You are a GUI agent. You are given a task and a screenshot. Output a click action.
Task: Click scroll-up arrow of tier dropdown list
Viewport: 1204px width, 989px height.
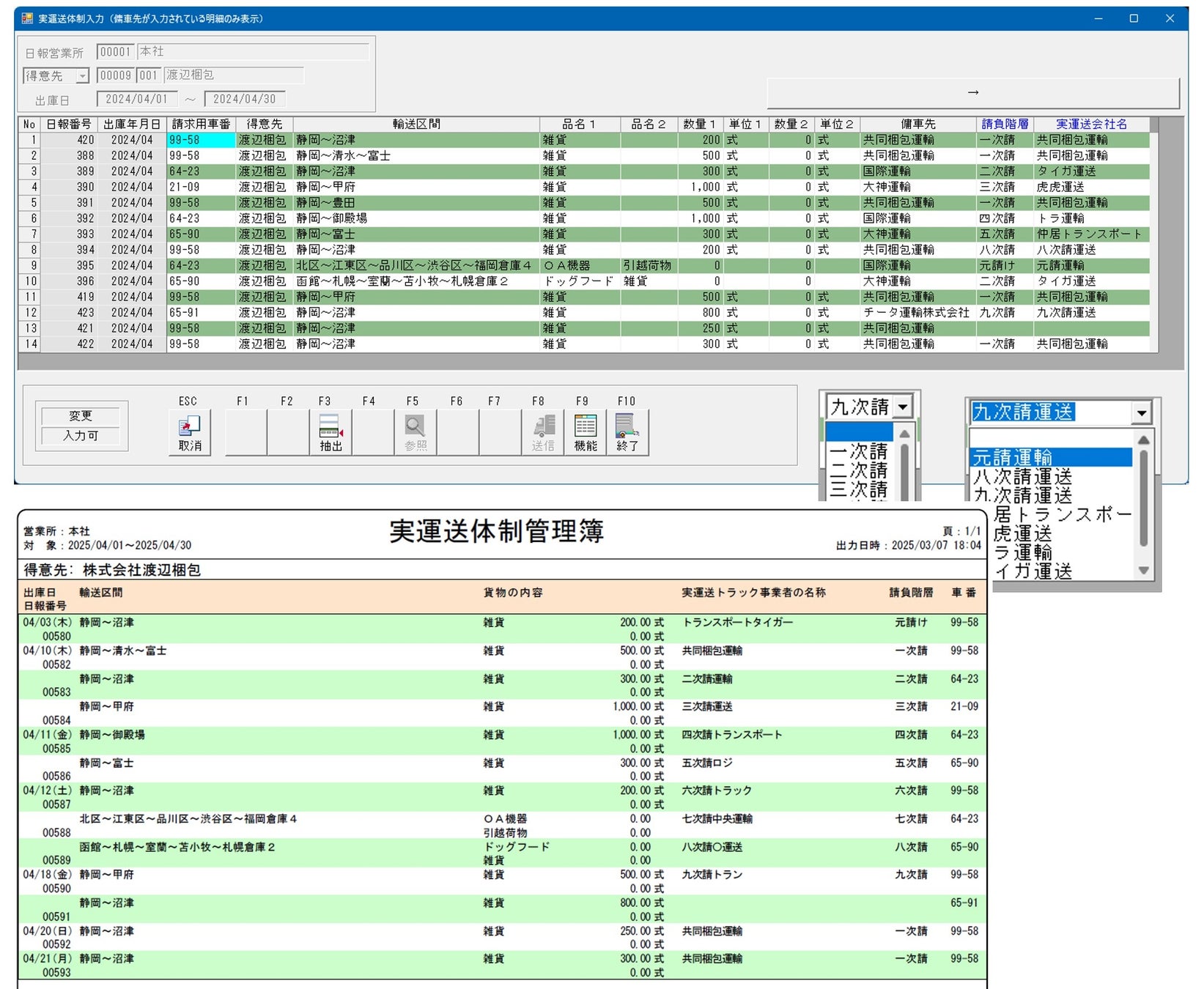click(904, 434)
